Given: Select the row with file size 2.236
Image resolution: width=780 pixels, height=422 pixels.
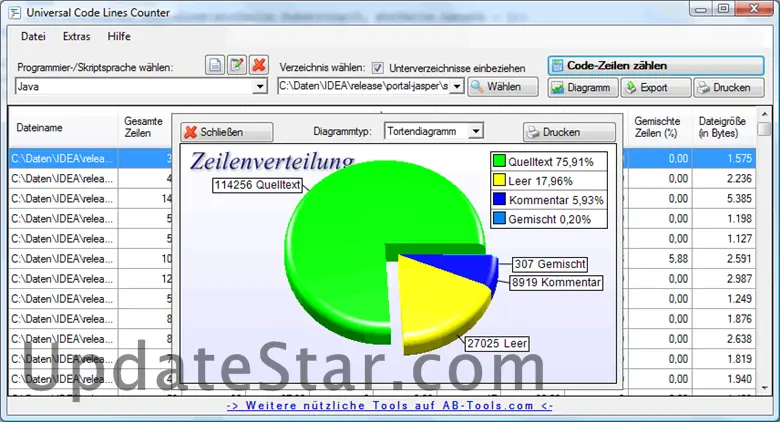Looking at the screenshot, I should click(x=382, y=179).
